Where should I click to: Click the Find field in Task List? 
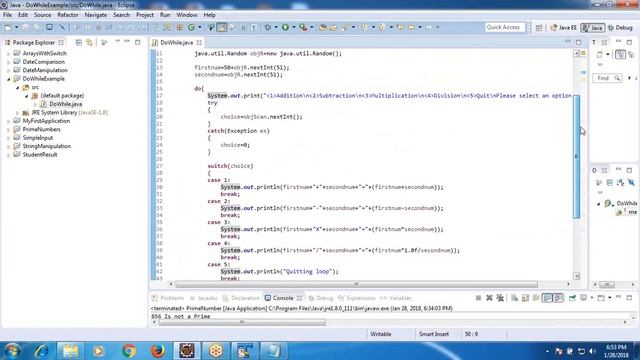pyautogui.click(x=608, y=78)
